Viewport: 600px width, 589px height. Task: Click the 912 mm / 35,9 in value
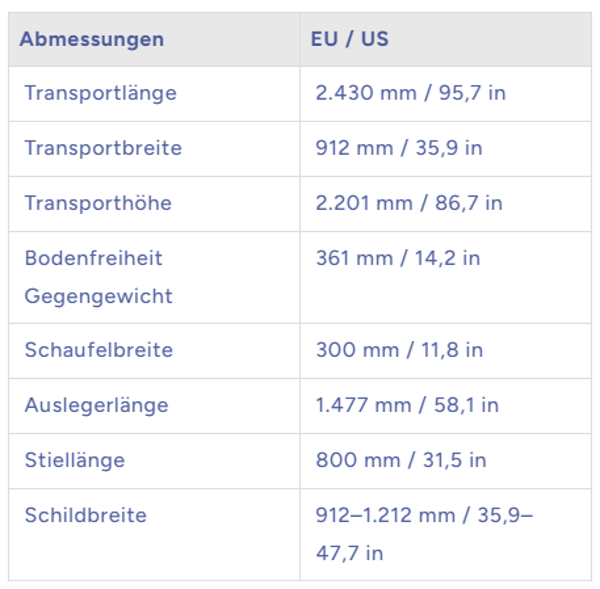tap(399, 148)
